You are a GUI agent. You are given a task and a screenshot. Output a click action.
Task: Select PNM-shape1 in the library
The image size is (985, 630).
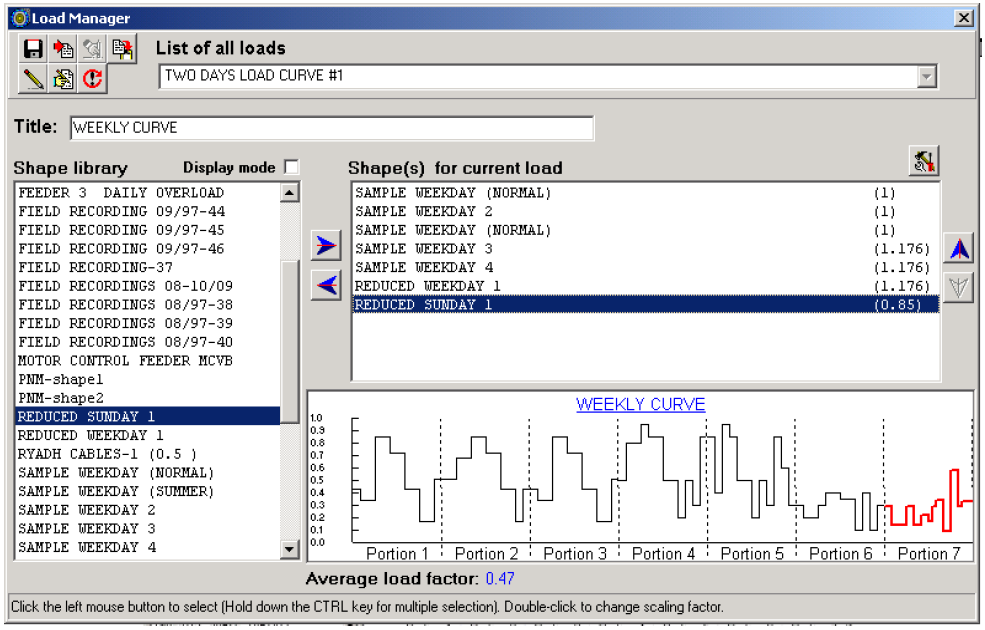148,379
